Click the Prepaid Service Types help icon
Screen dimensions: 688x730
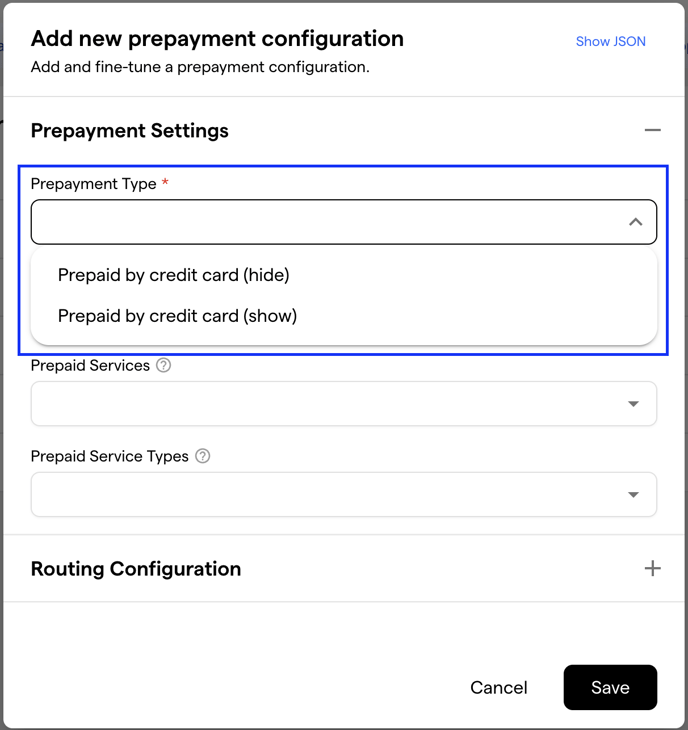202,456
